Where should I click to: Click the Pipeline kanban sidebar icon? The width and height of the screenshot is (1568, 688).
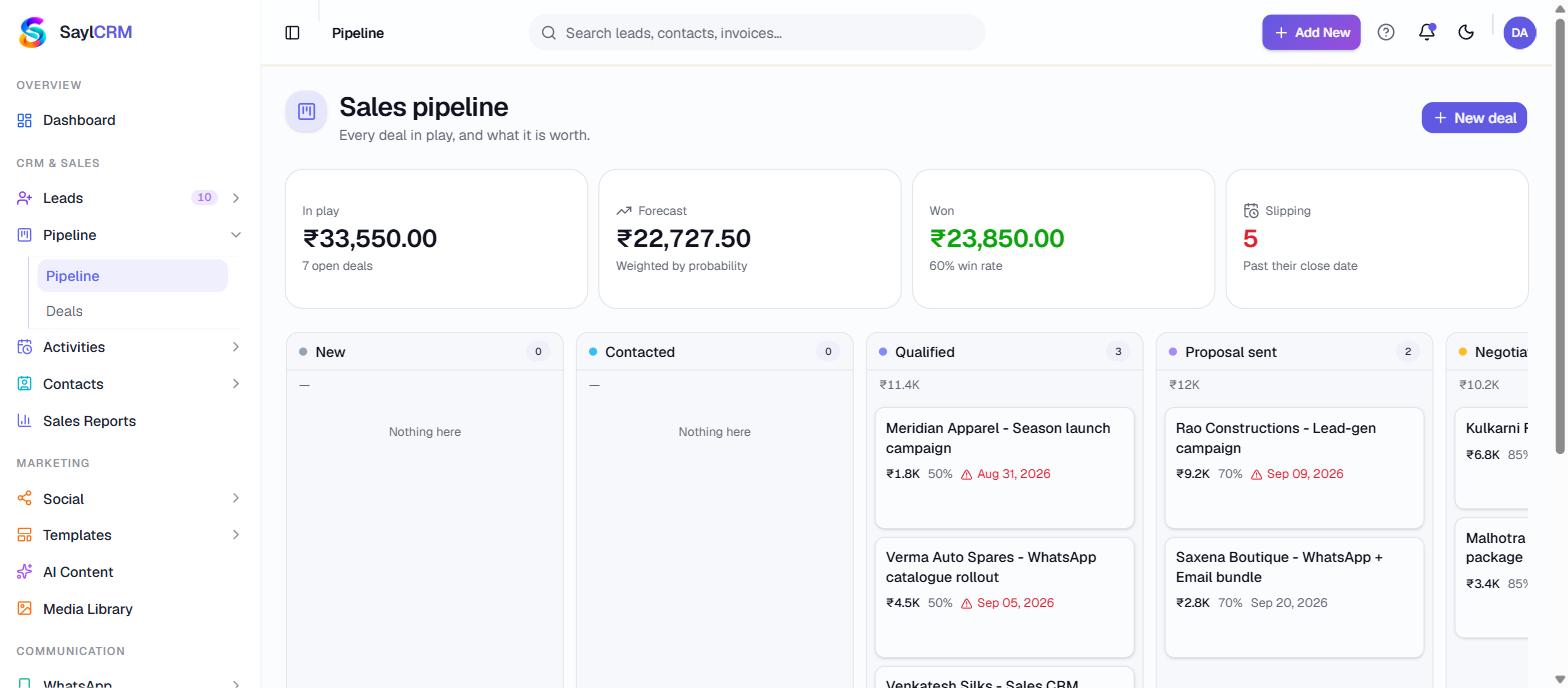[24, 235]
